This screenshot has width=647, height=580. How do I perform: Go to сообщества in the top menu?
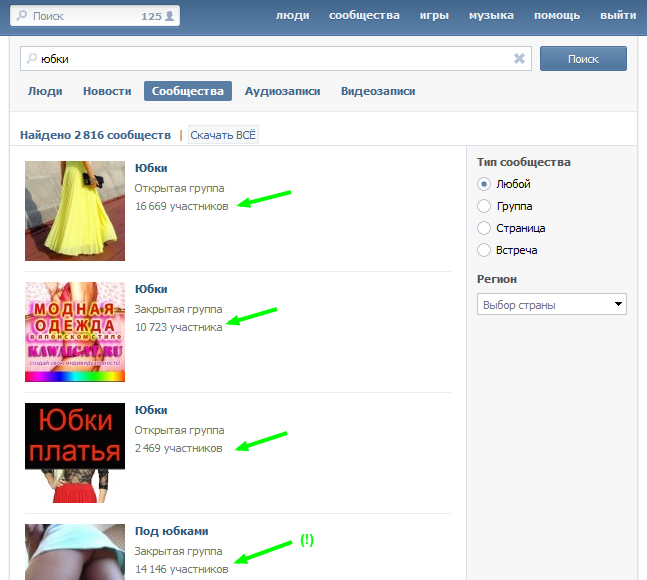364,16
